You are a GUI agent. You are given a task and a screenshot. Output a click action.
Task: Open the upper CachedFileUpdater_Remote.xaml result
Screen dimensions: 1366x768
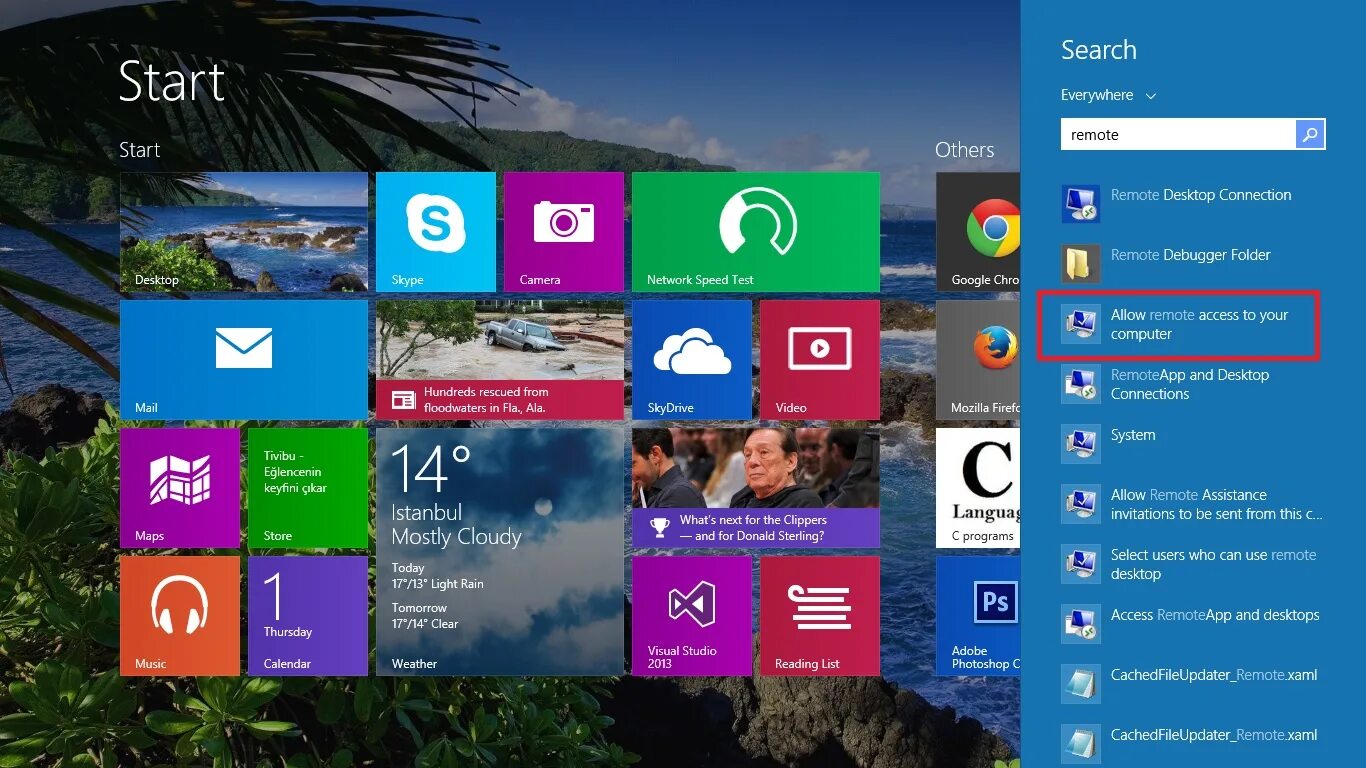point(1193,684)
